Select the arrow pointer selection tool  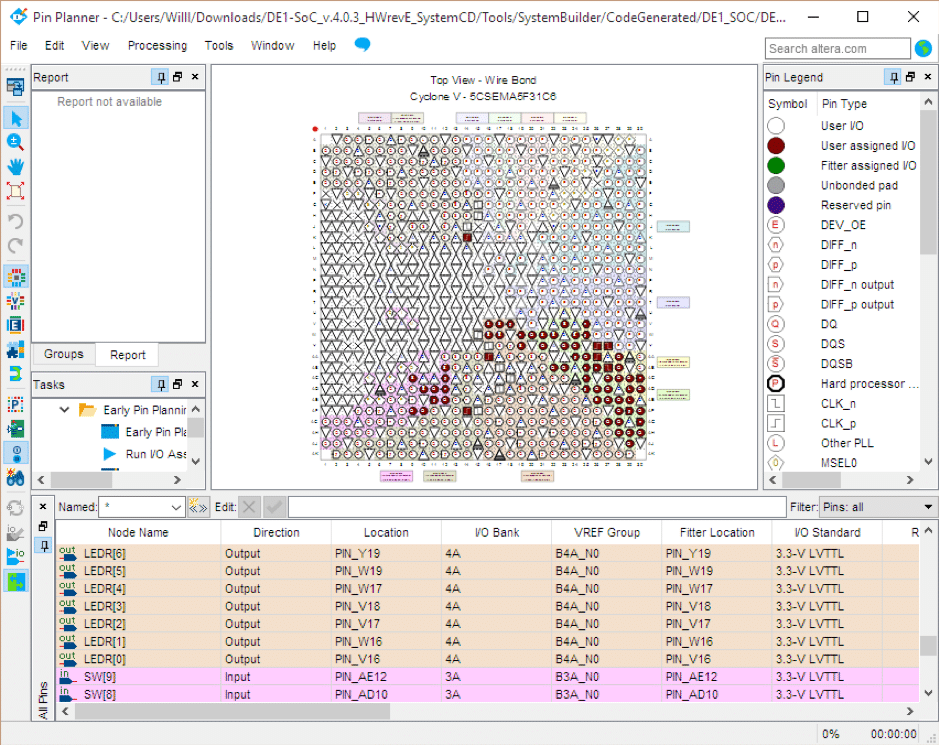[15, 118]
